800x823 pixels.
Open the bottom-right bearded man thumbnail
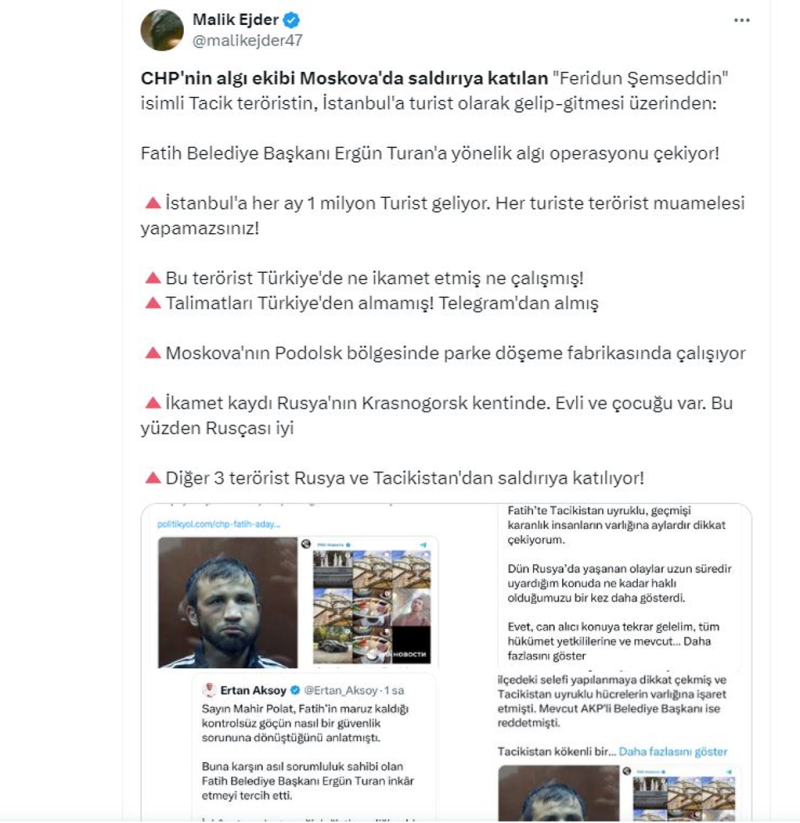click(559, 794)
